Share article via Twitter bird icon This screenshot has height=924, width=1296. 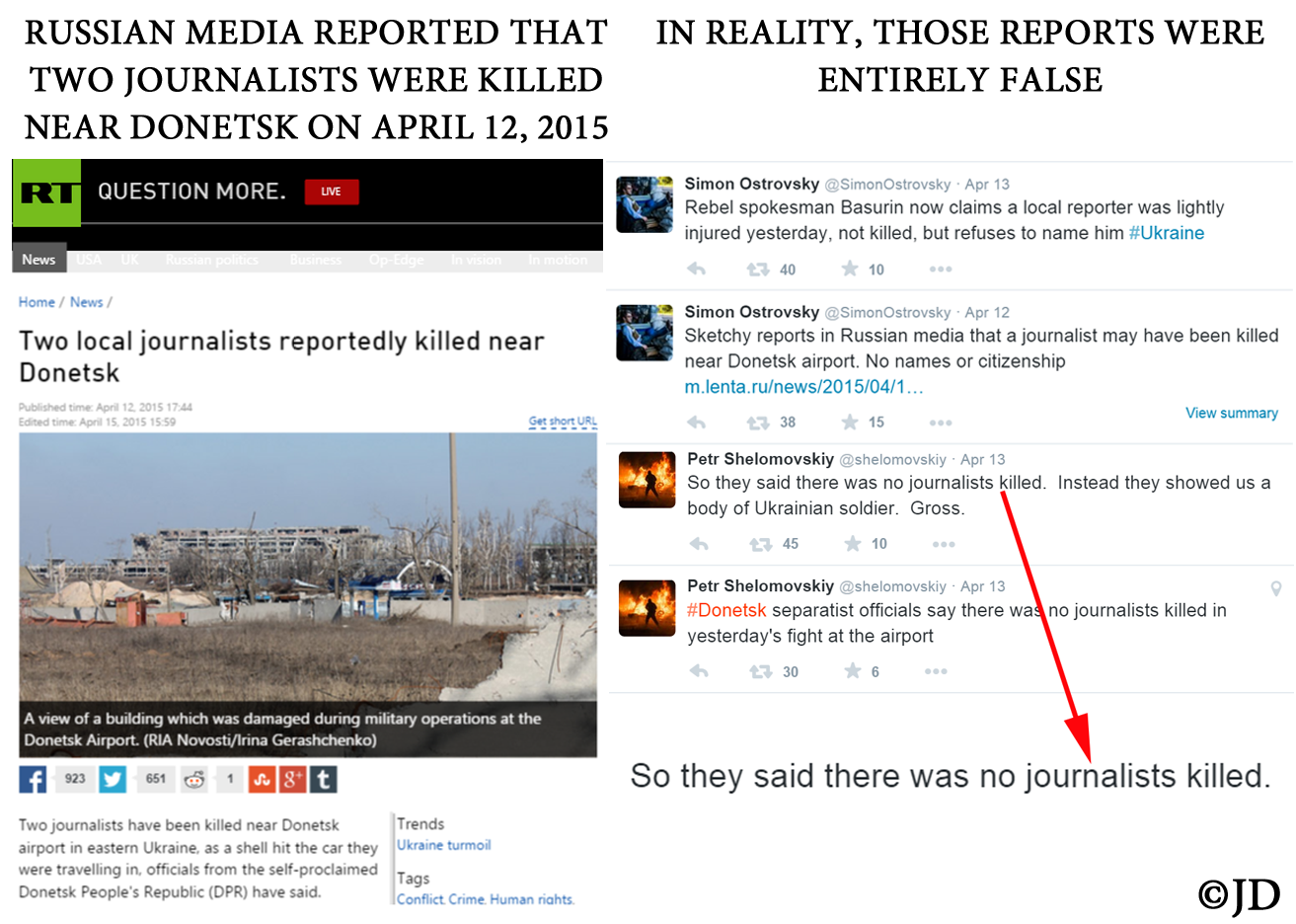[x=113, y=780]
